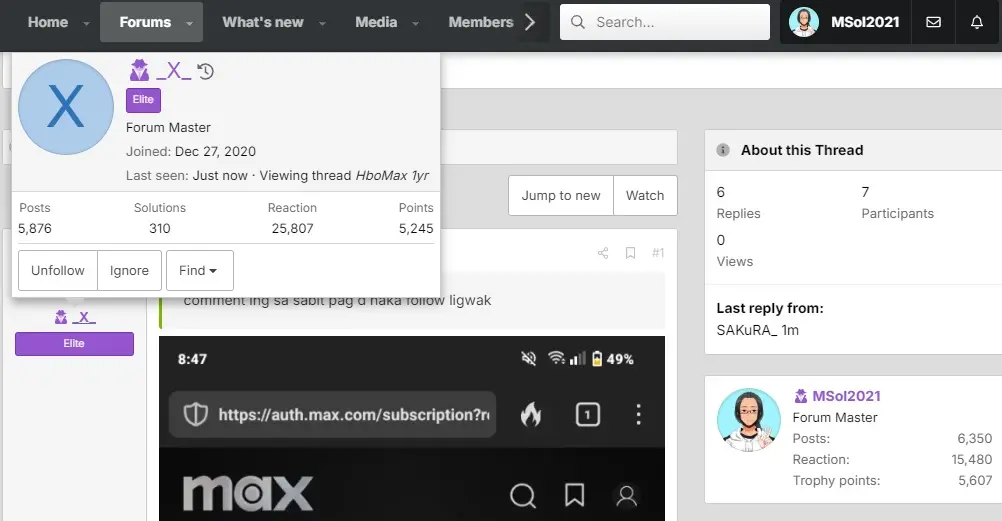Click the Max search icon in the image

click(523, 495)
